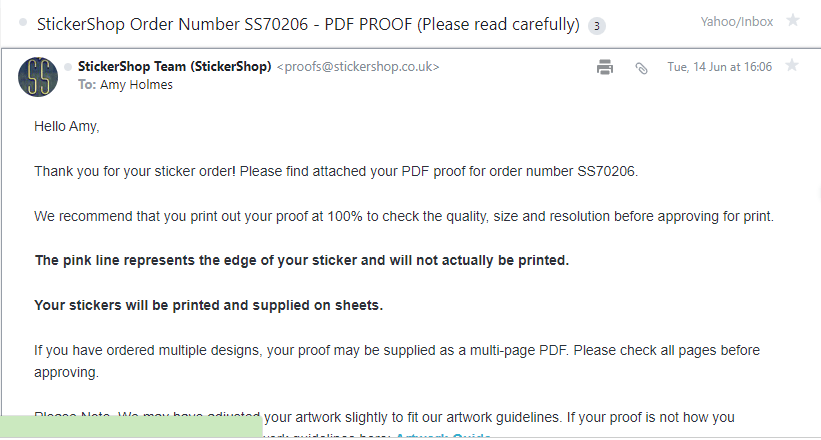Image resolution: width=821 pixels, height=440 pixels.
Task: Open the attachment paperclip icon
Action: pos(641,67)
